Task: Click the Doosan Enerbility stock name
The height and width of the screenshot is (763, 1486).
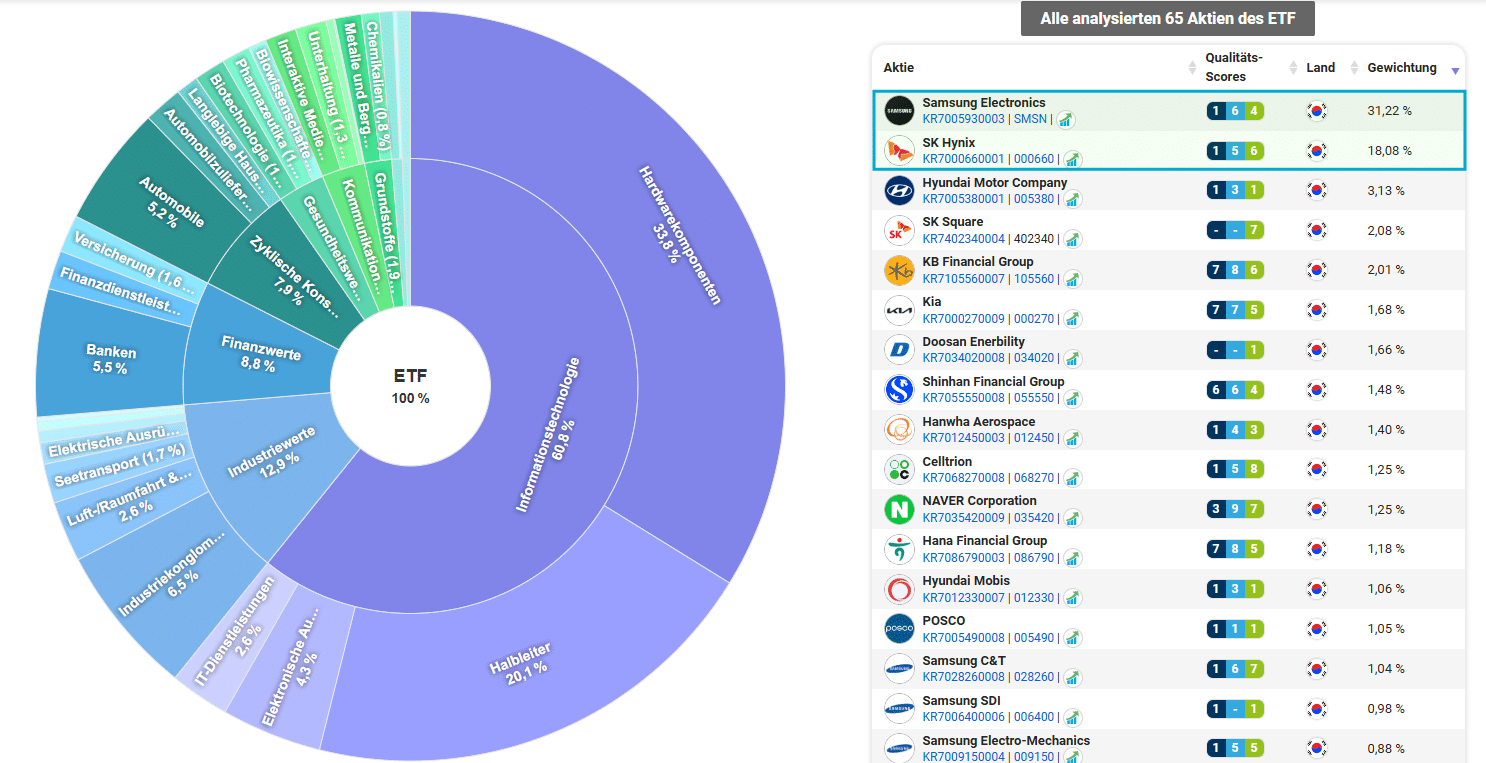Action: coord(973,342)
